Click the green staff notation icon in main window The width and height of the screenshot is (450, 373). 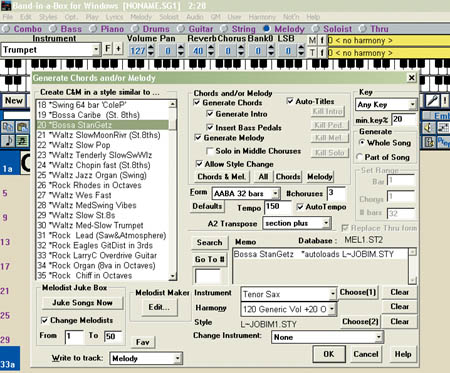click(22, 141)
